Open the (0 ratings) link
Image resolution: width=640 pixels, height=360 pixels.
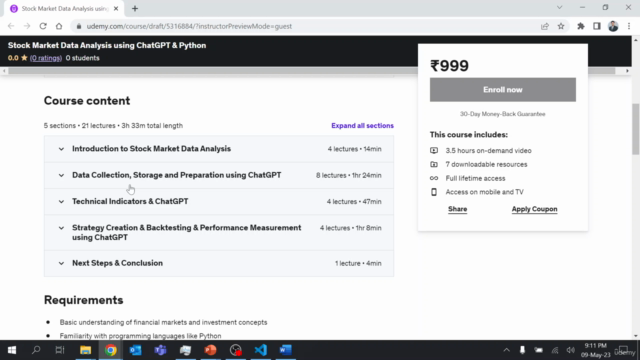[46, 58]
